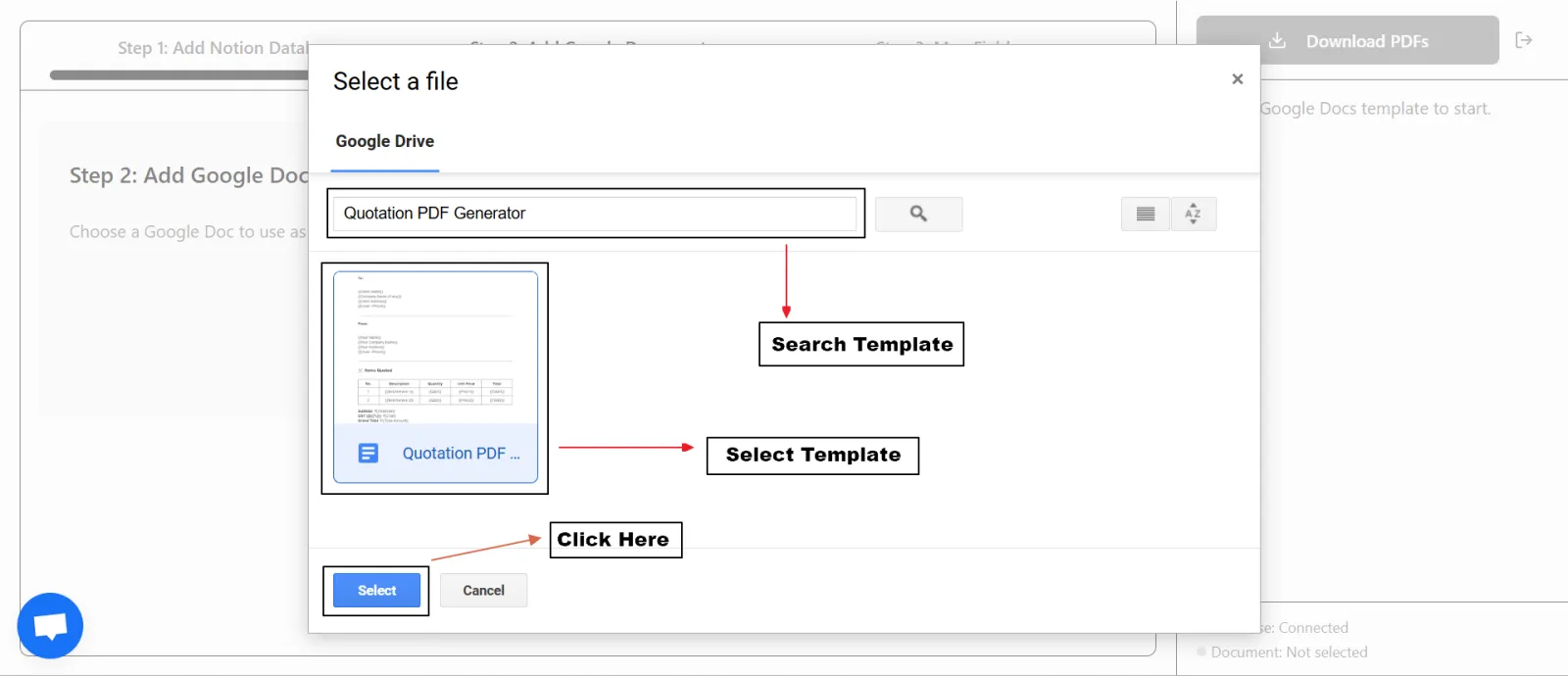Screen dimensions: 1568x676
Task: Click the Google Docs file icon
Action: [368, 454]
